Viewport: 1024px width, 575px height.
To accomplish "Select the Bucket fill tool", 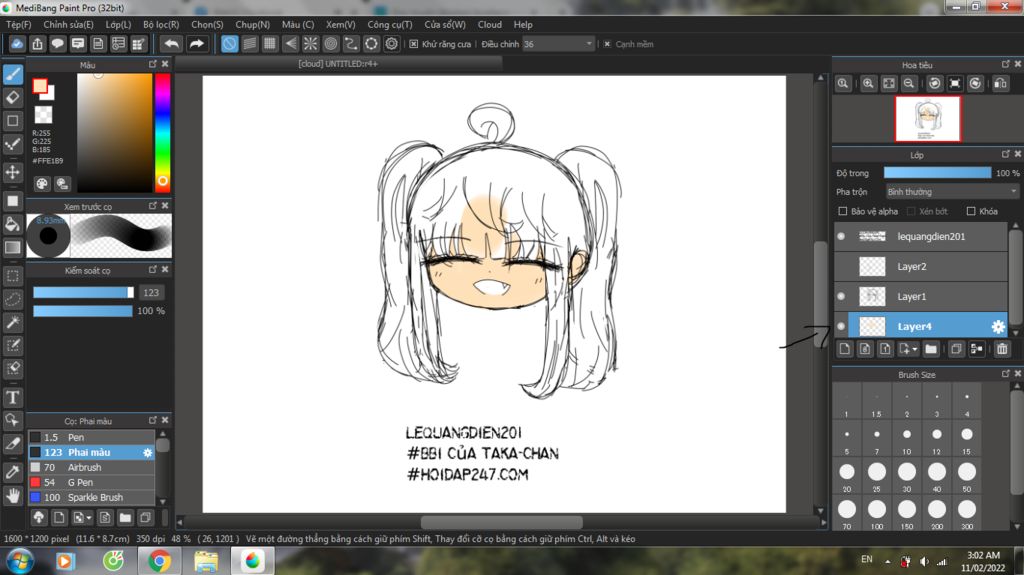I will tap(13, 224).
